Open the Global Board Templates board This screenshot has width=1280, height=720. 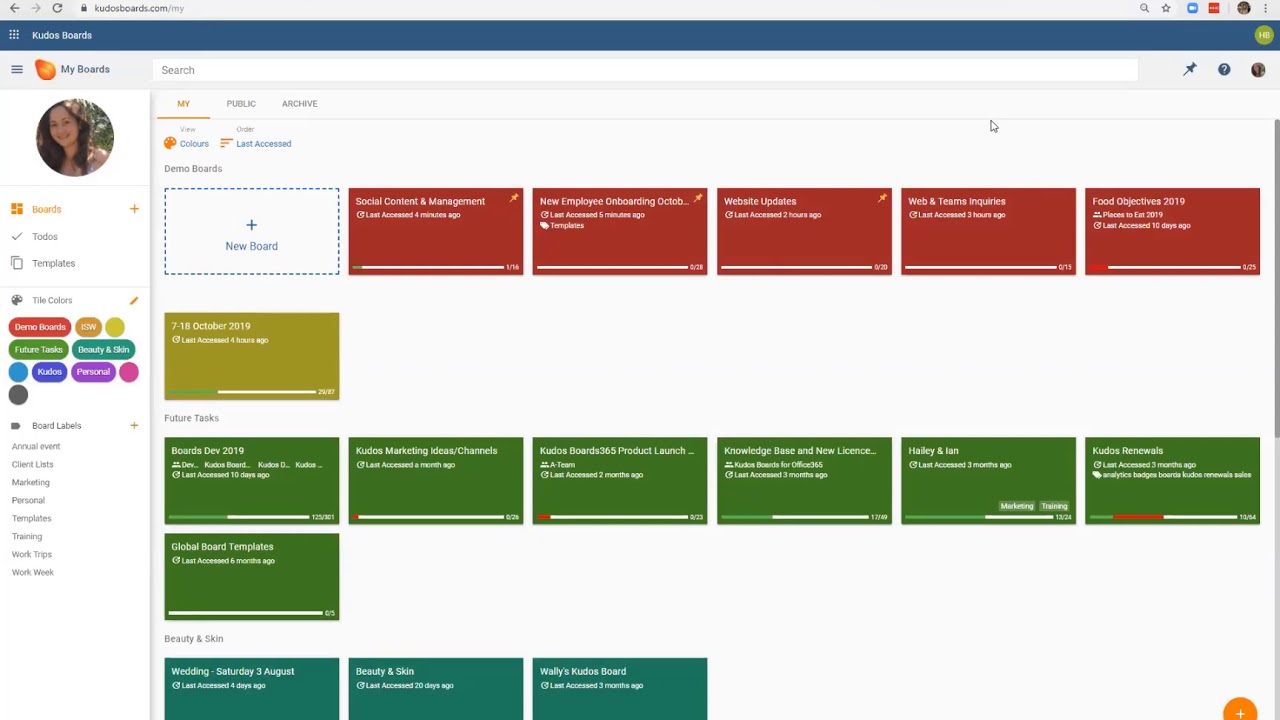tap(252, 576)
